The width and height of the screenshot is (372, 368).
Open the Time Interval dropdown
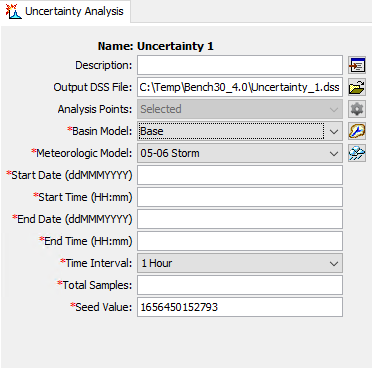[334, 263]
